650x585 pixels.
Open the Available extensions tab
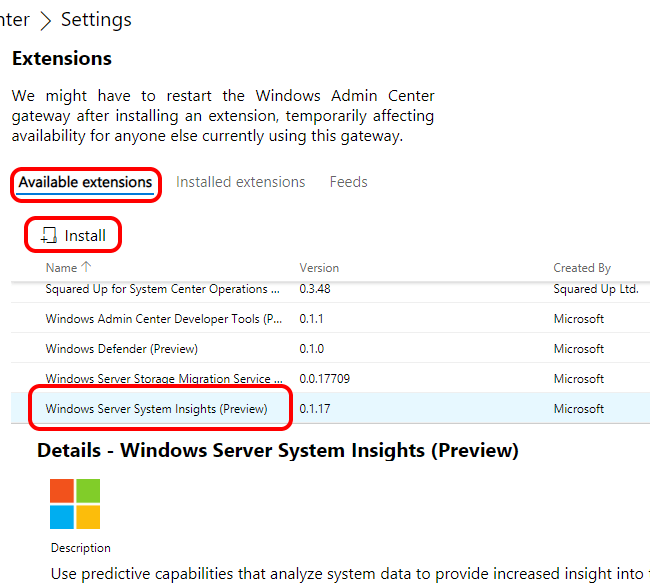coord(85,182)
